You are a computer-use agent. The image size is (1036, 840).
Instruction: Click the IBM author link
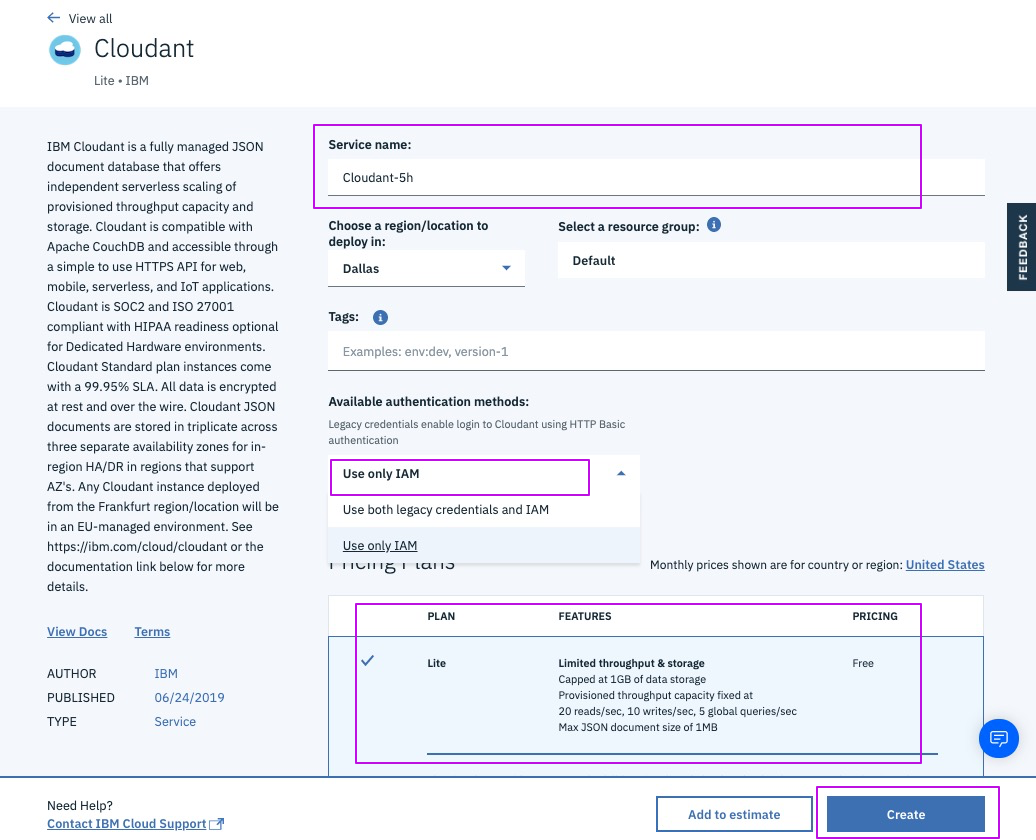[x=166, y=673]
